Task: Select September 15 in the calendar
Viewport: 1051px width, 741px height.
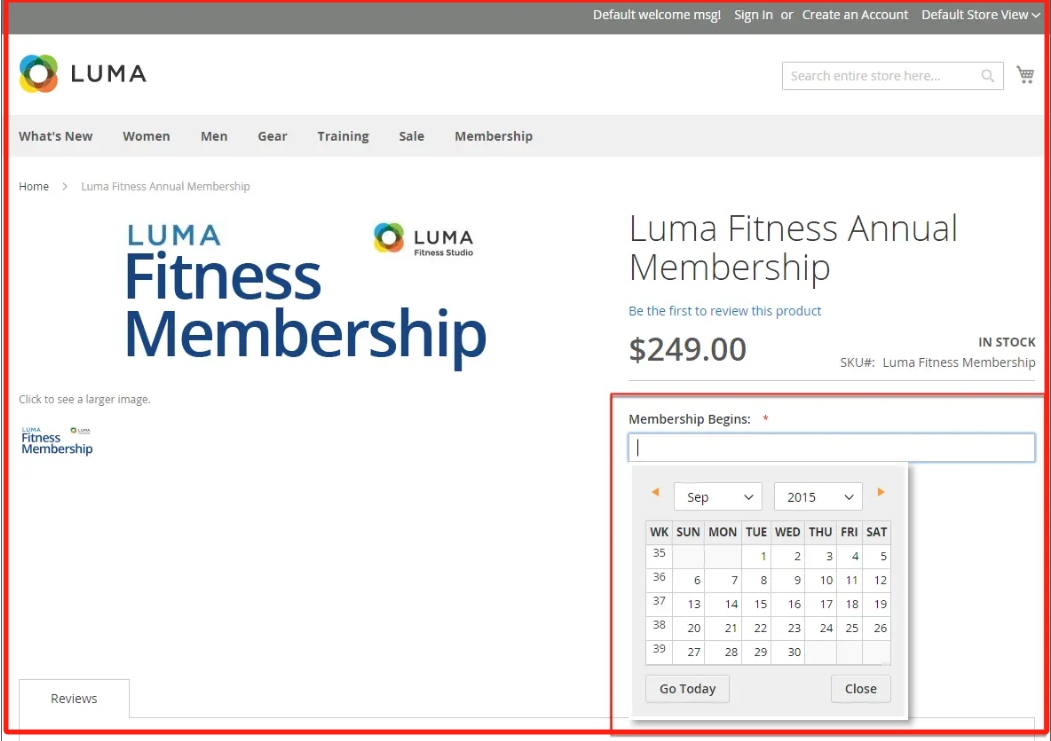Action: (760, 604)
